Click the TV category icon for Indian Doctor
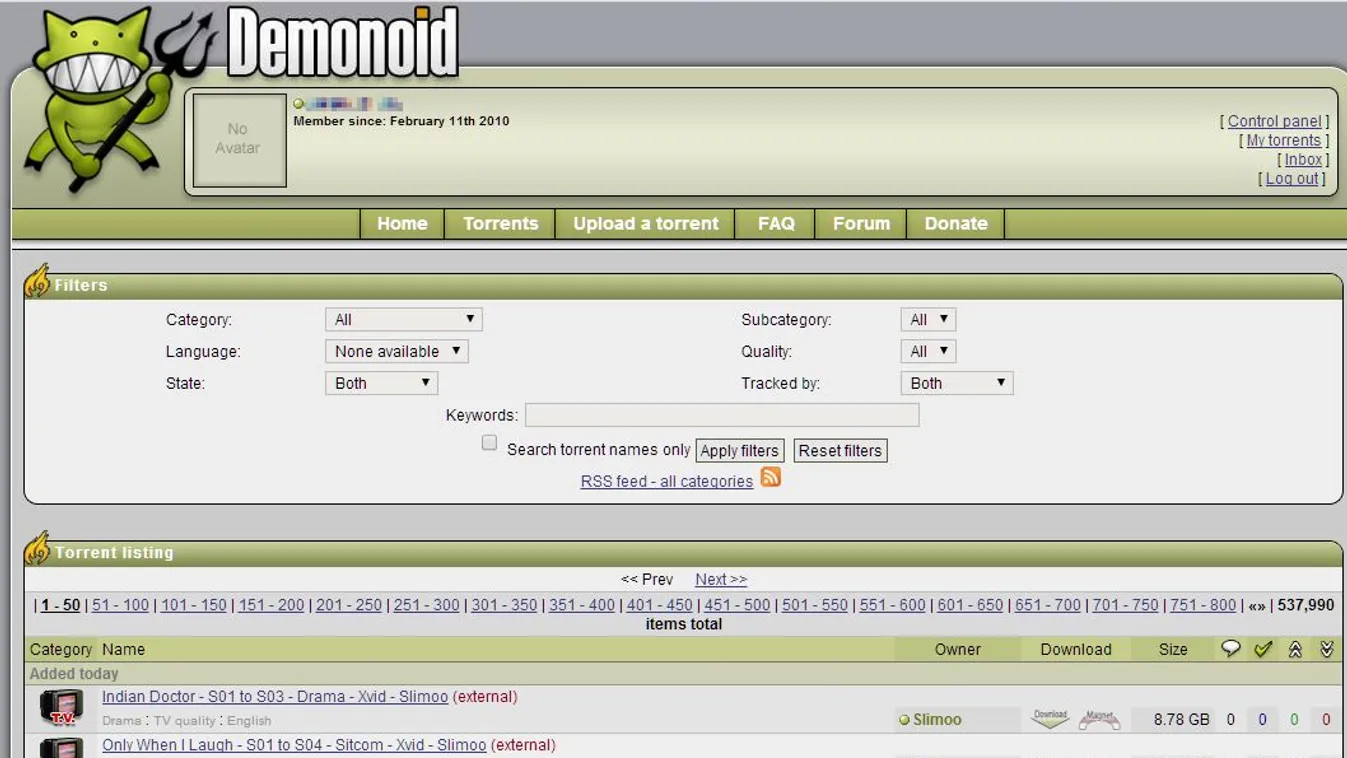The height and width of the screenshot is (758, 1347). coord(62,708)
